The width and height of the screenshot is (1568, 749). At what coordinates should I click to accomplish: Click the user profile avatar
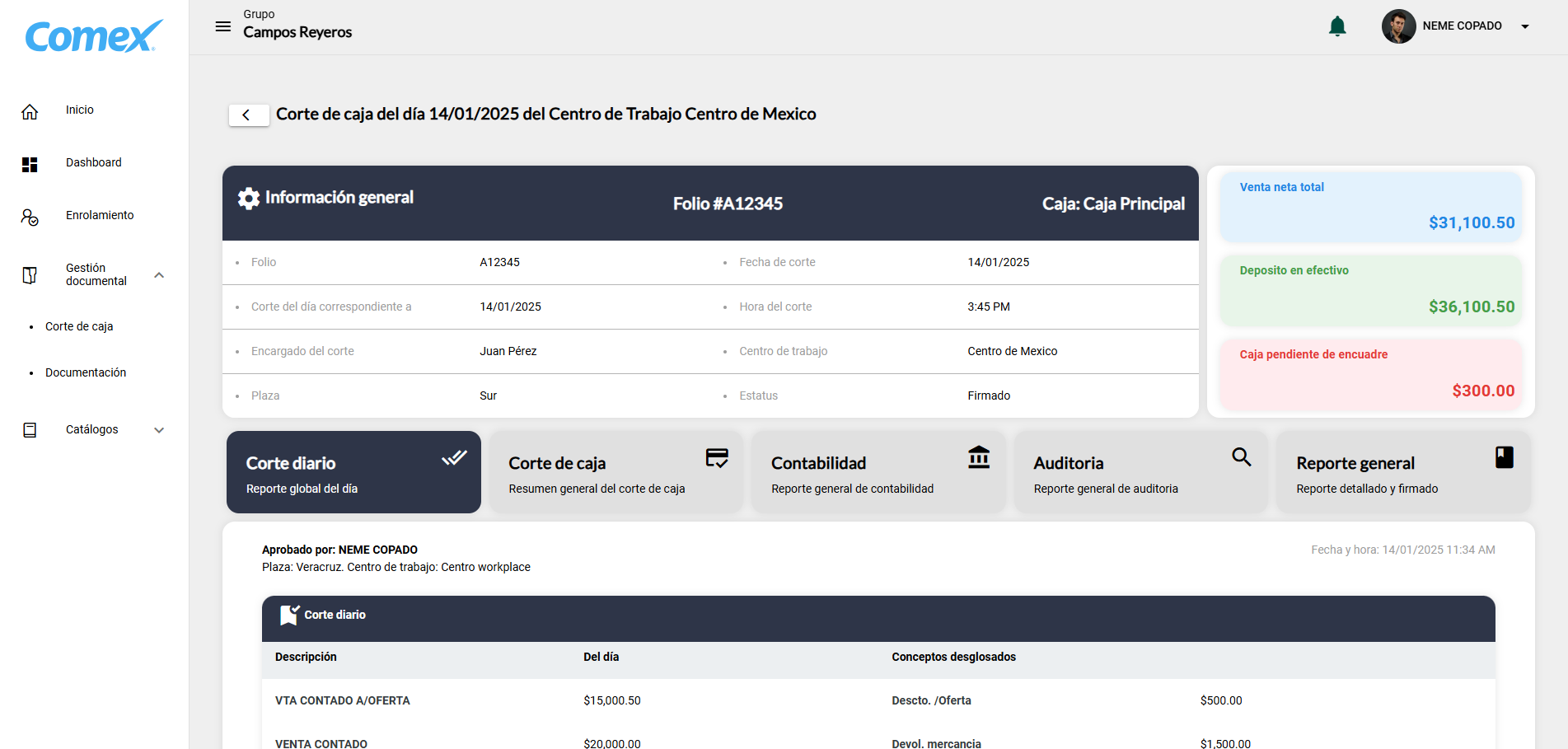point(1398,26)
